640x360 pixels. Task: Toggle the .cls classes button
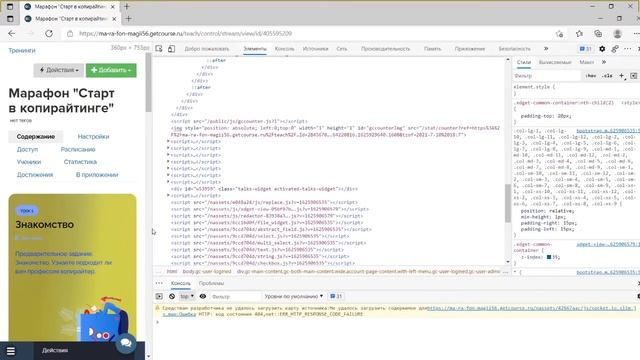click(607, 76)
